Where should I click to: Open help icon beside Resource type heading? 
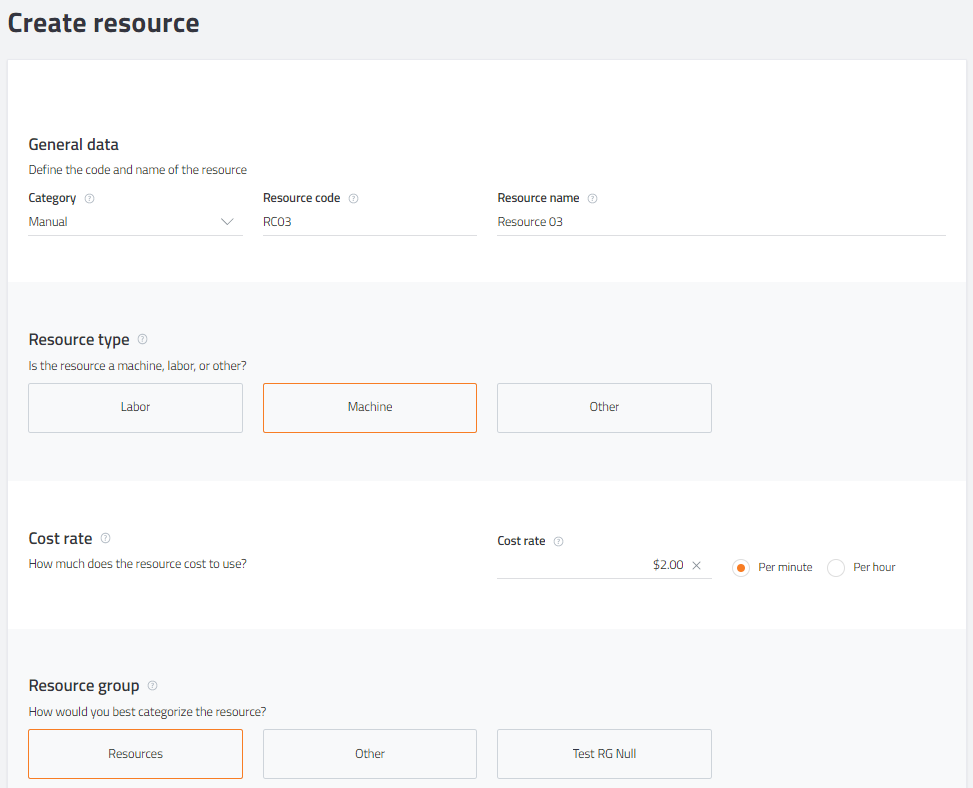(143, 339)
